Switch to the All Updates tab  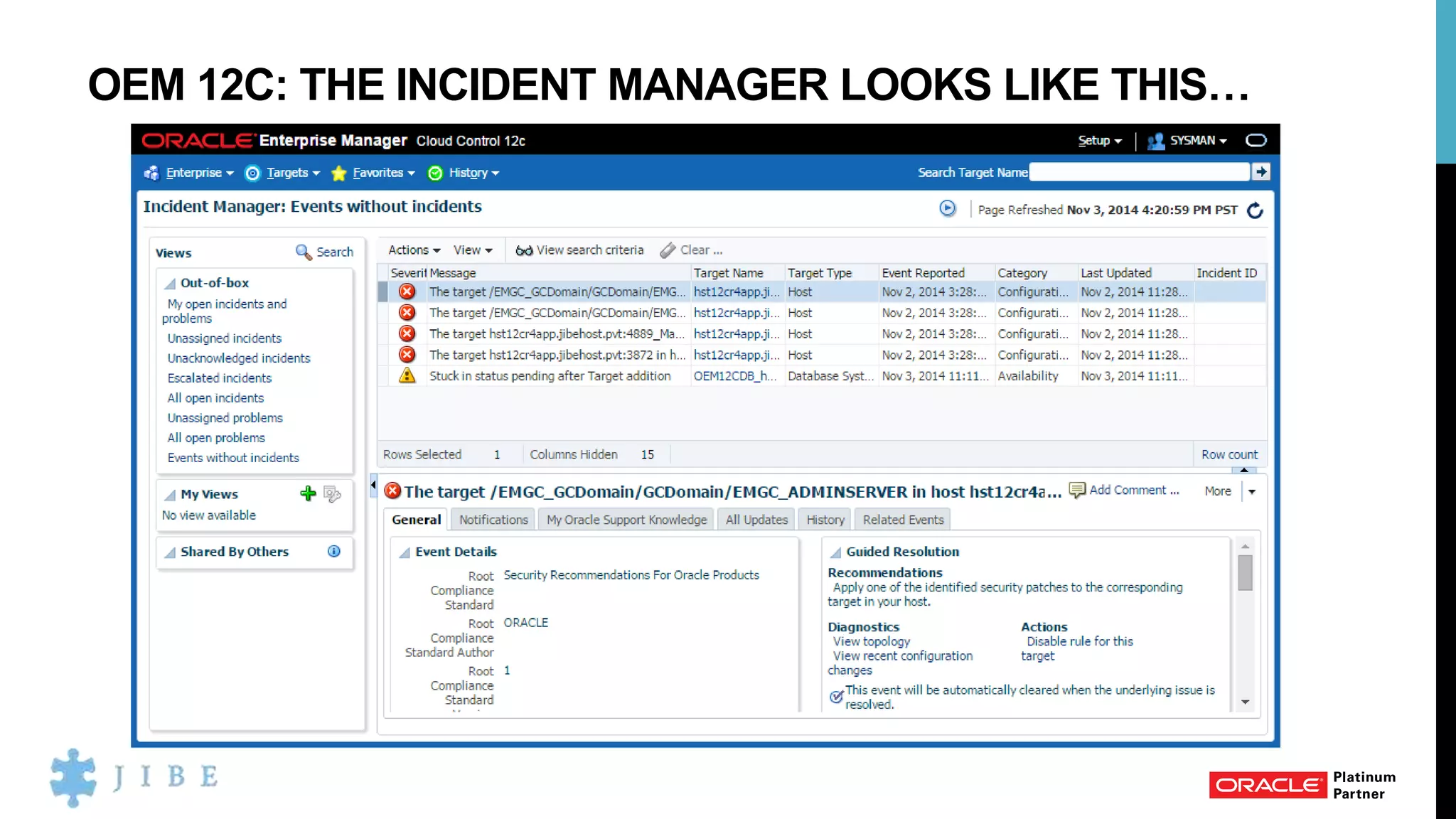click(x=756, y=520)
